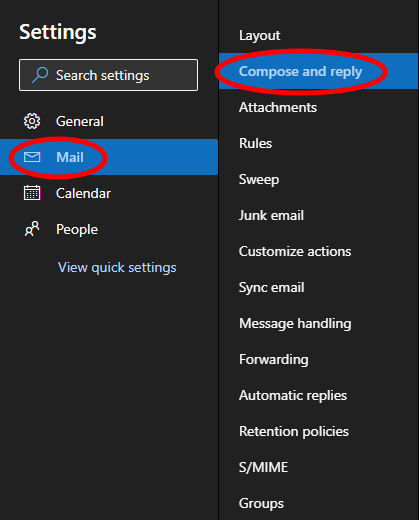This screenshot has height=520, width=419.
Task: Click the People contacts icon
Action: [32, 229]
